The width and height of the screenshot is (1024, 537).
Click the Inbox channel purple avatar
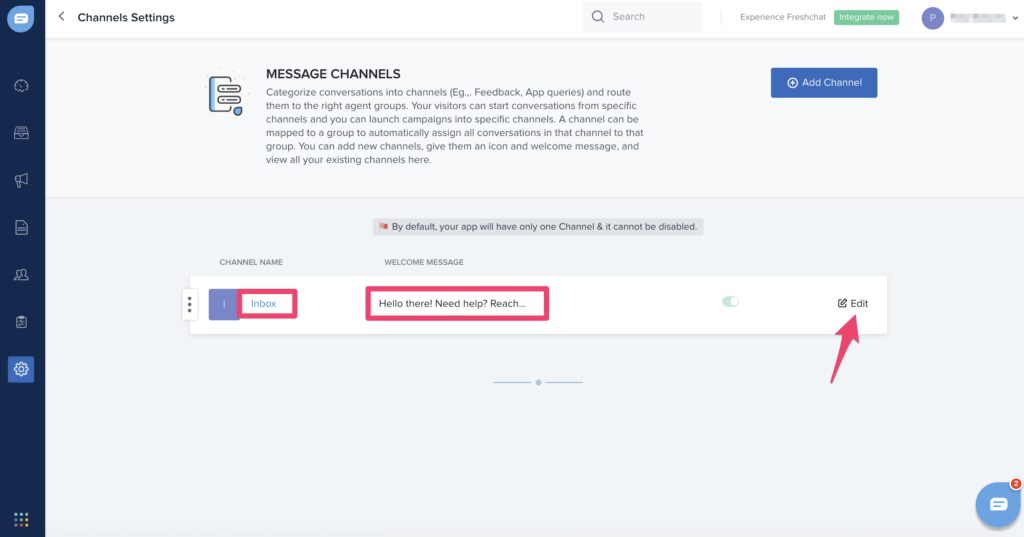tap(224, 304)
